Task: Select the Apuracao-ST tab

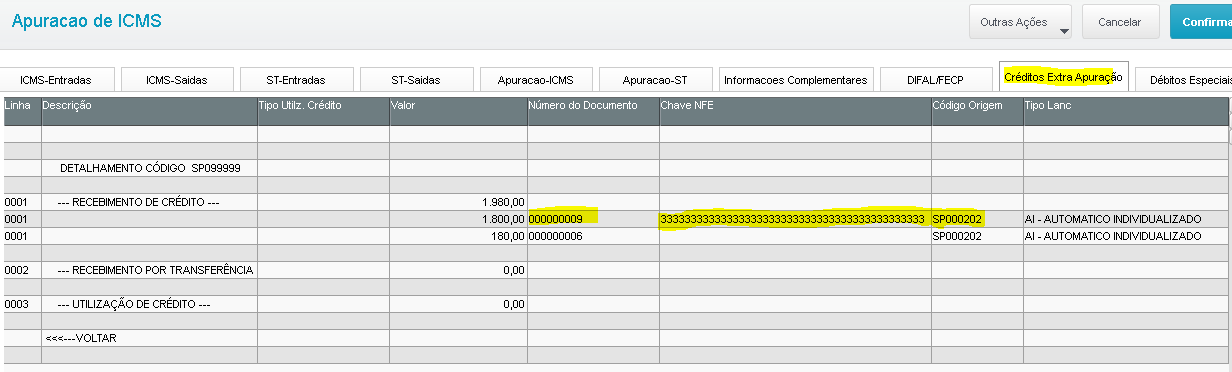Action: (x=656, y=80)
